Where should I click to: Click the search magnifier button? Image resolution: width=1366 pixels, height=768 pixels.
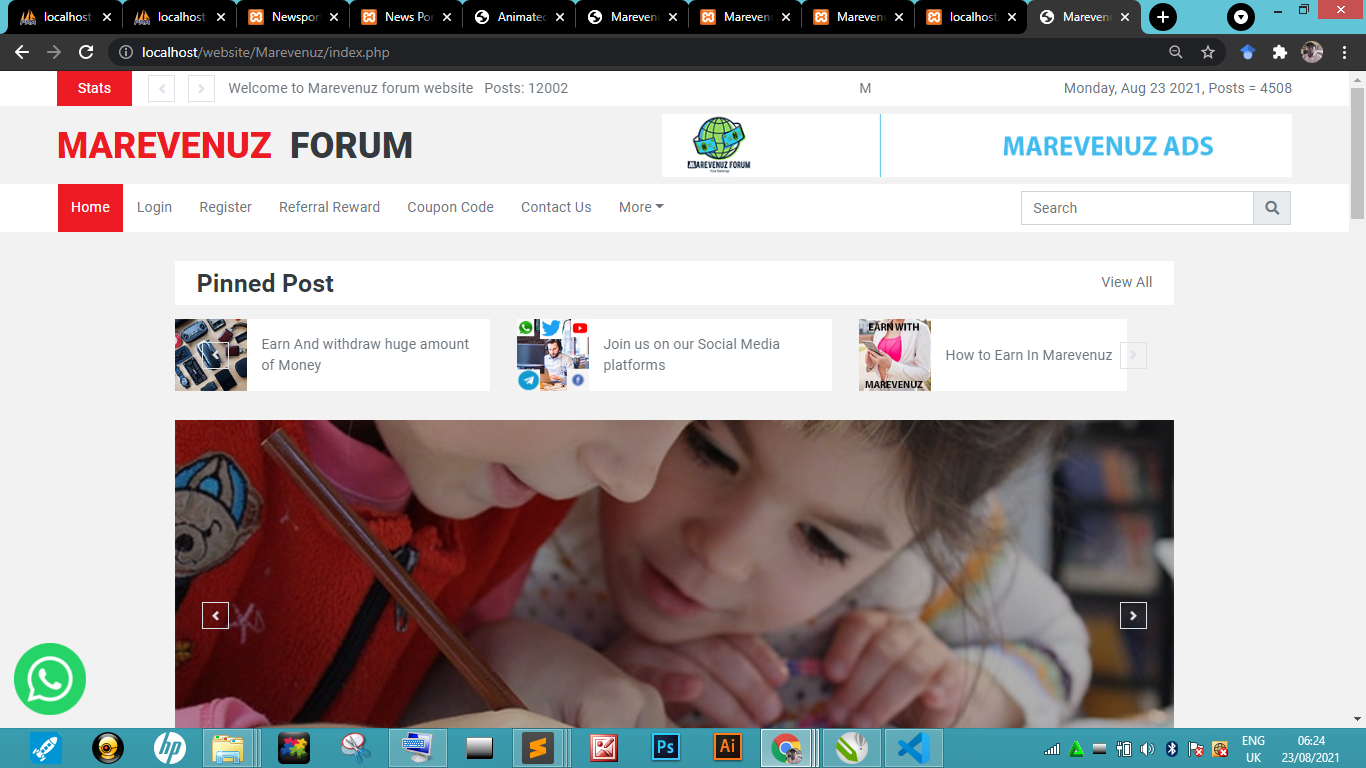(1272, 208)
